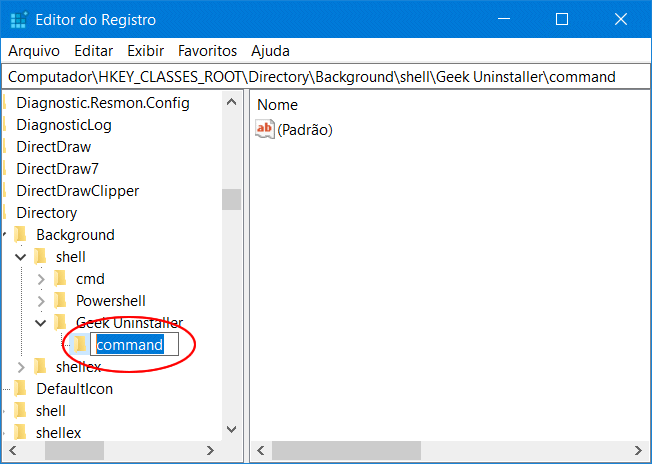Click the tree pane vertical scrollbar down arrow

[232, 429]
